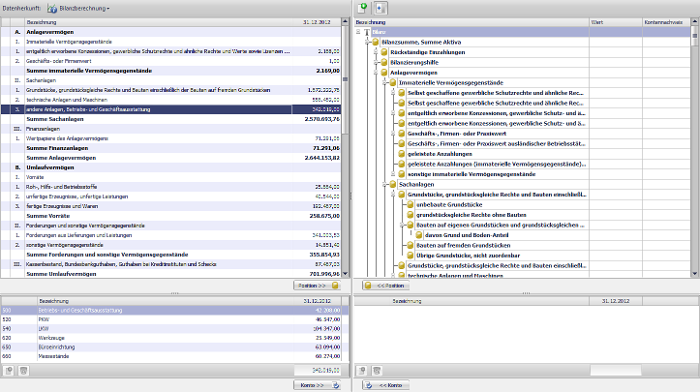
Task: Click the Wert column header in tree panel
Action: (x=616, y=22)
